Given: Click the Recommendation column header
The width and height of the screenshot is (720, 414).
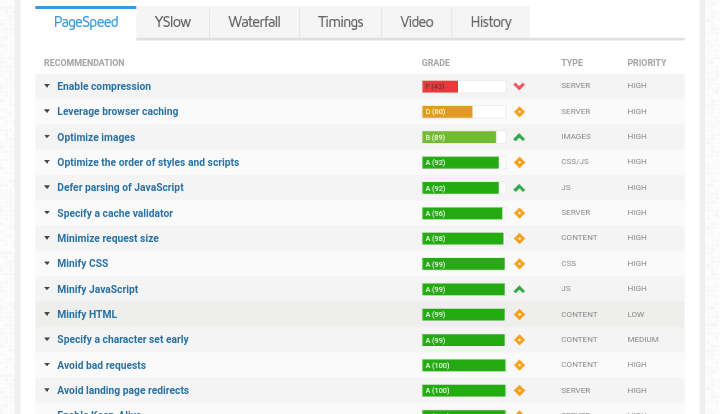Looking at the screenshot, I should coord(84,63).
